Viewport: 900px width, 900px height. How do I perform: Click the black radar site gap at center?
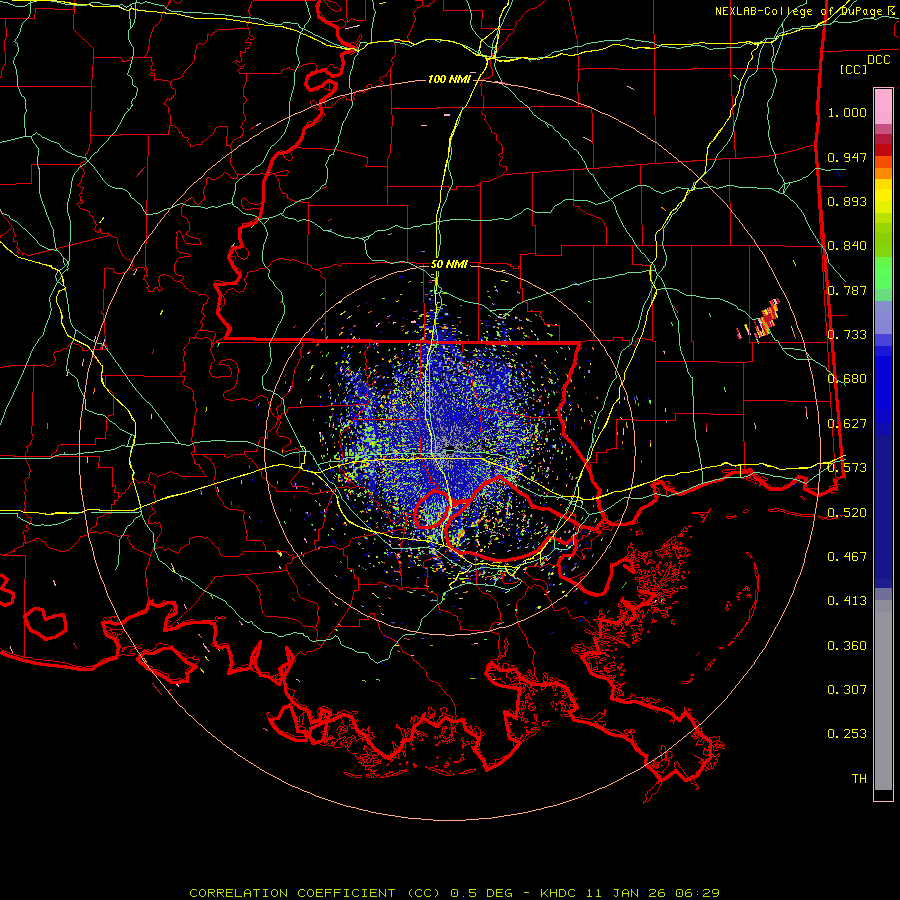450,448
